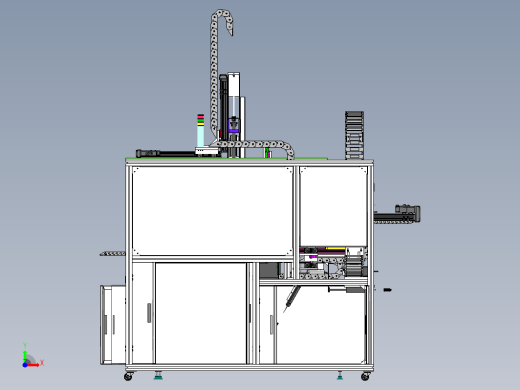
Task: Click the left teal leveling foot
Action: coord(158,376)
